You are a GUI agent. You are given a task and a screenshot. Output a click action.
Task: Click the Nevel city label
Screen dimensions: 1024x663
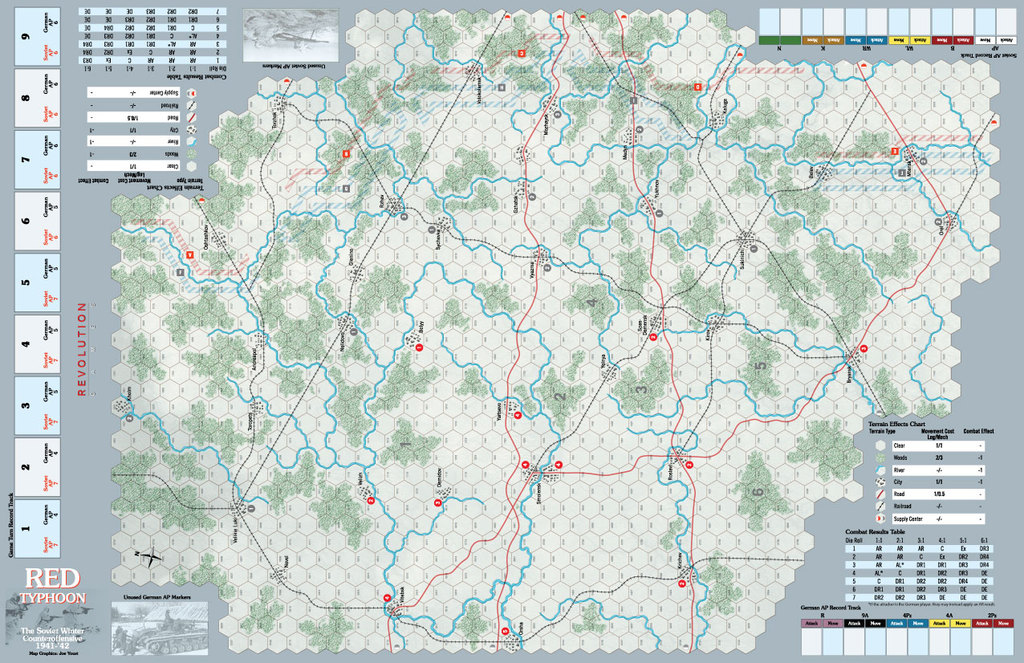click(x=285, y=562)
